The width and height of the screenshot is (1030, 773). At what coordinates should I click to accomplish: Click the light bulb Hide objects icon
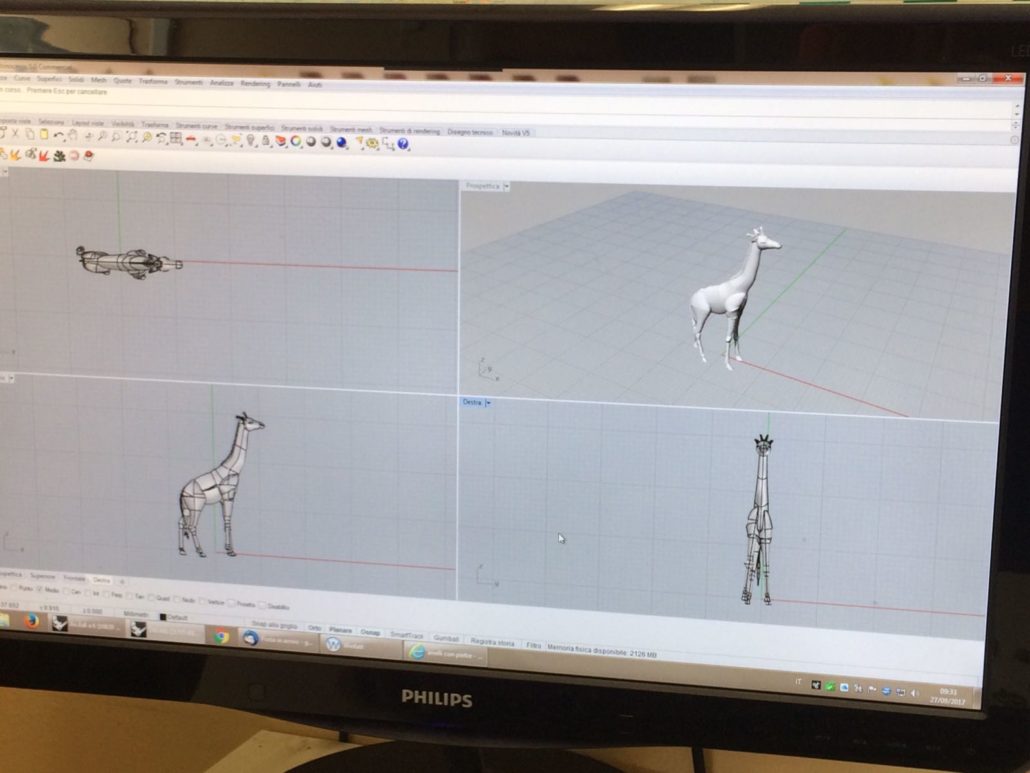tap(251, 140)
